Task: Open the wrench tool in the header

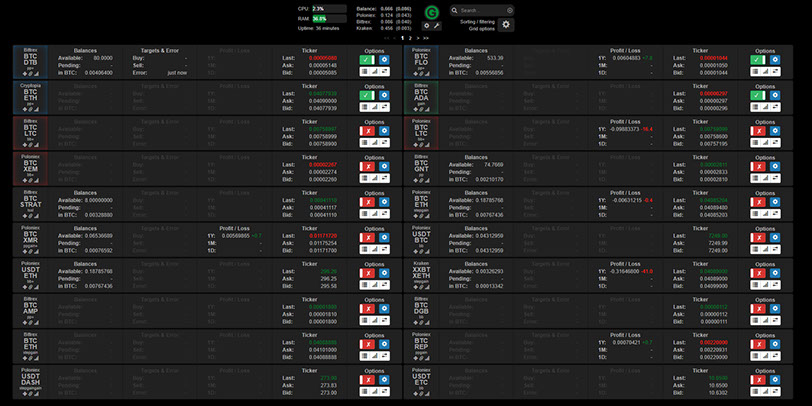Action: pos(437,26)
